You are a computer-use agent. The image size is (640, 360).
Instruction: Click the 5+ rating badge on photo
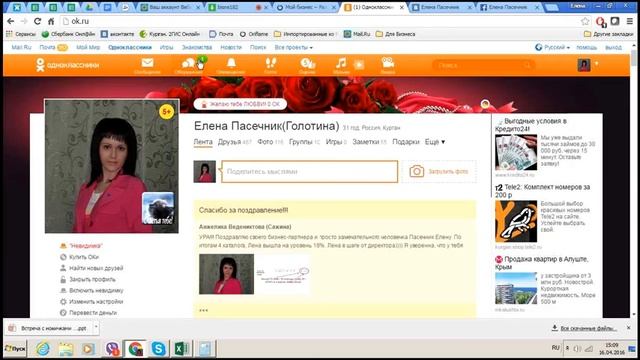point(167,111)
